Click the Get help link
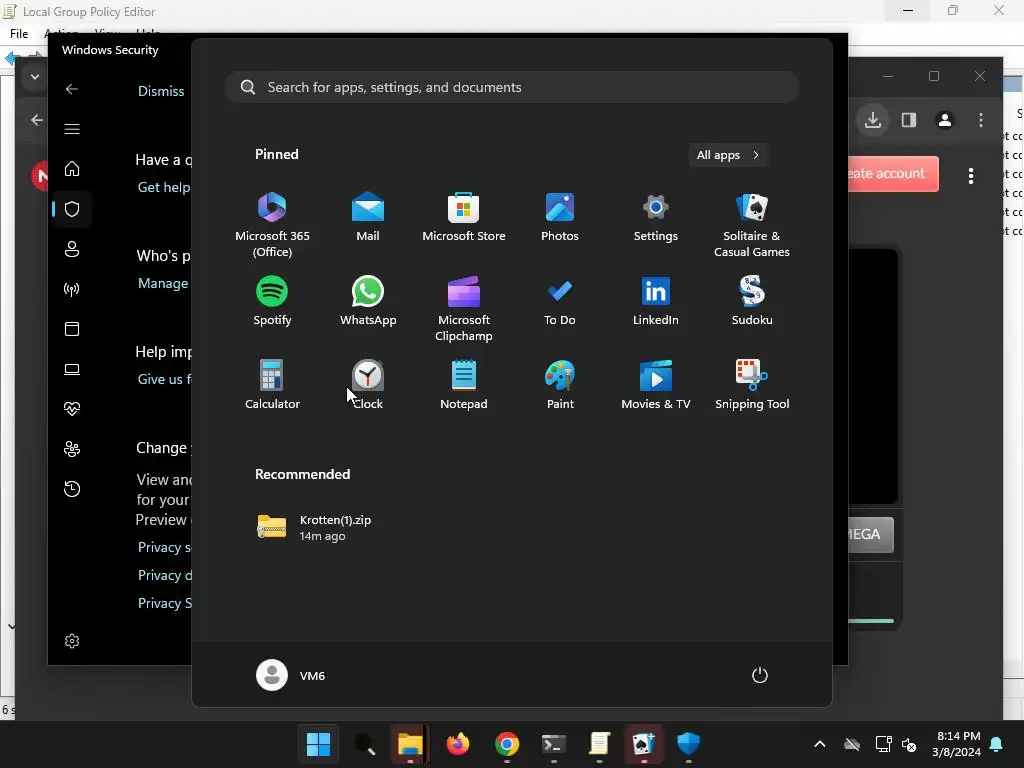Screen dimensions: 1024x768 (x=164, y=187)
